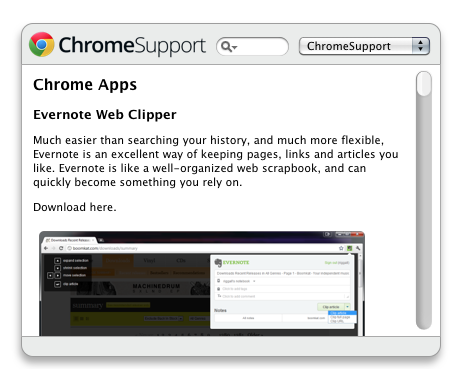Click the 'Evernote Web Clipper' subheading

(105, 115)
